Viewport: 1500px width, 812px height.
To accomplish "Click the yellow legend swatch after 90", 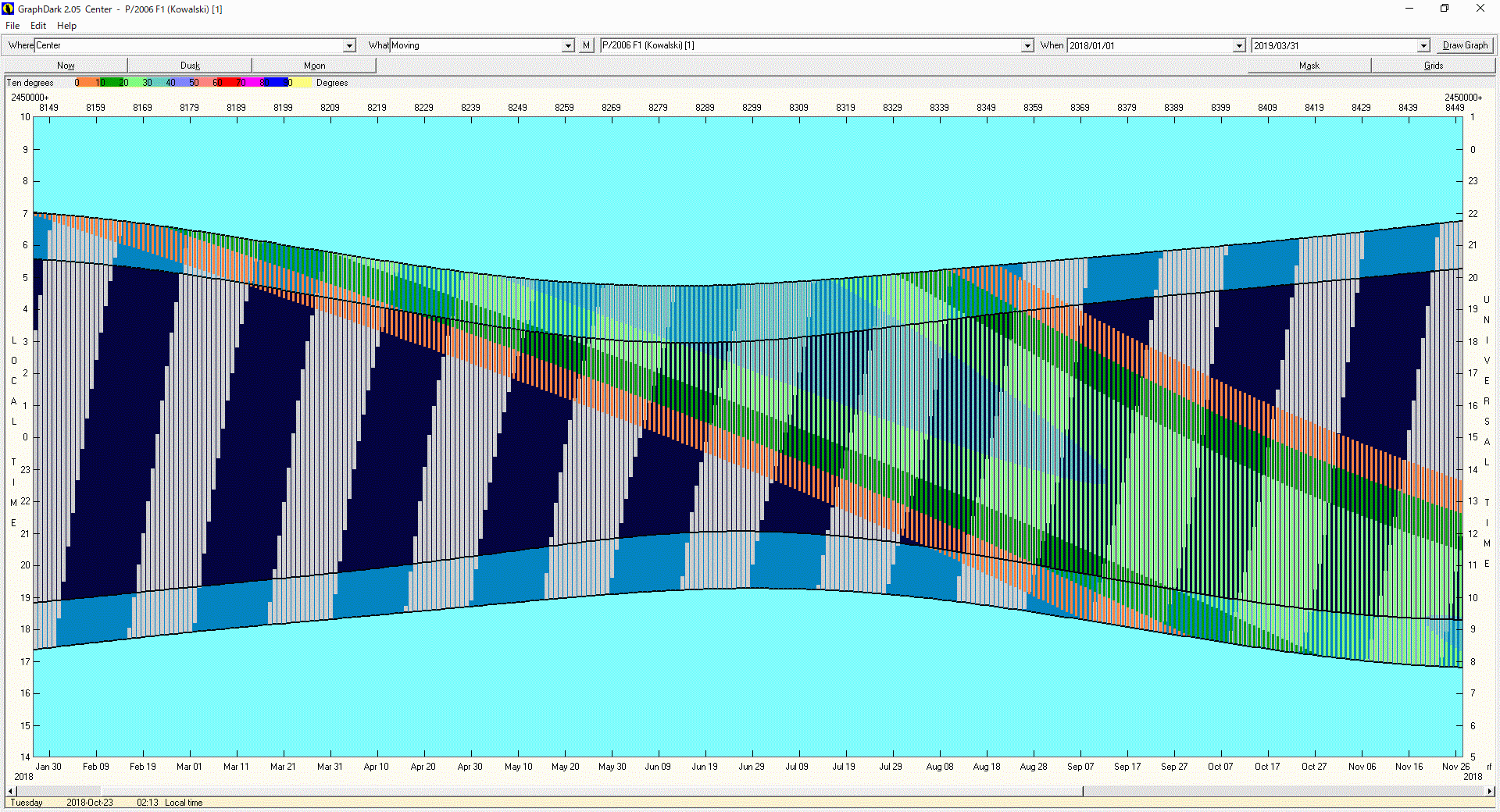I will (302, 82).
